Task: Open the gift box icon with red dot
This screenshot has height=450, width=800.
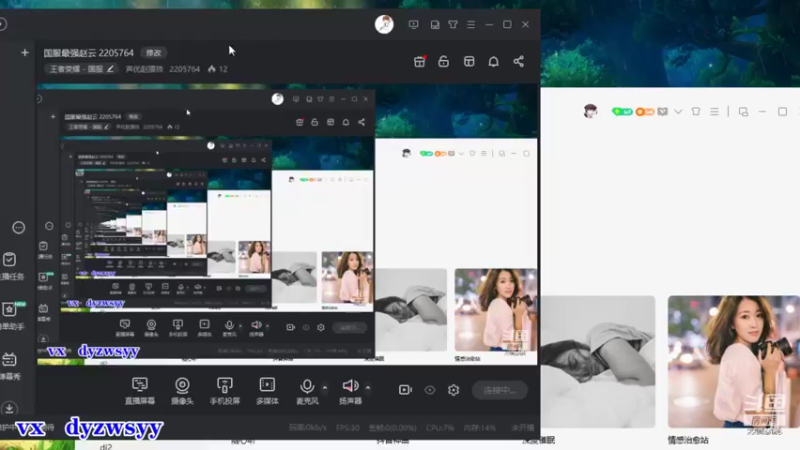Action: click(419, 62)
